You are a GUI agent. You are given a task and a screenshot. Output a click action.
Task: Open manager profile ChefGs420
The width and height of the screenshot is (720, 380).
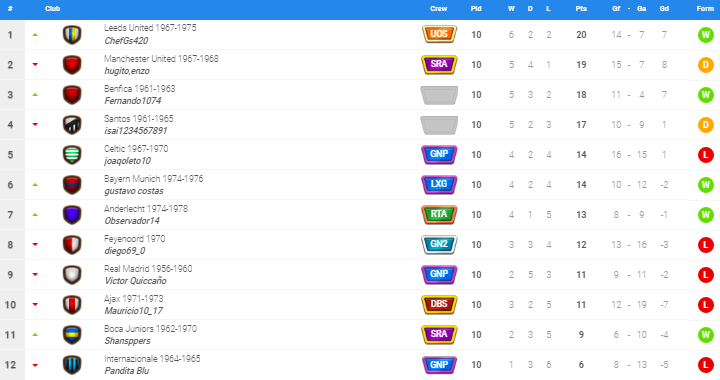(x=126, y=41)
